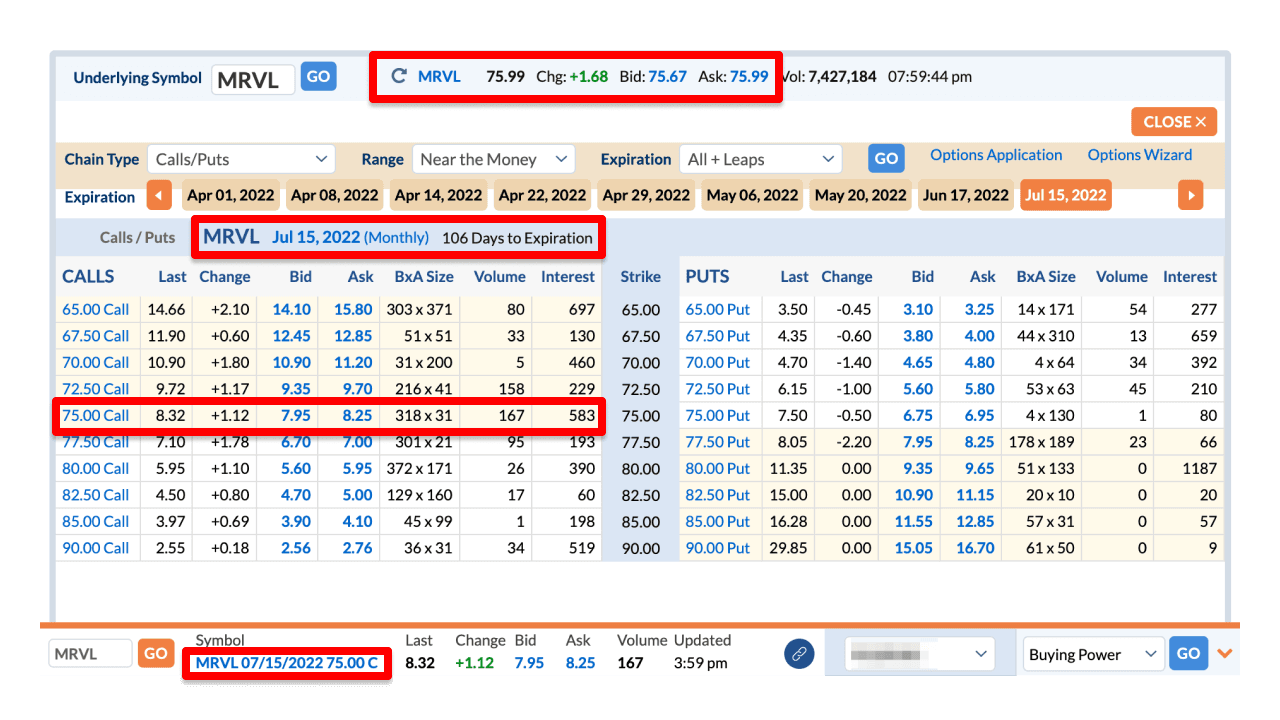This screenshot has height=720, width=1280.
Task: Select the May 06, 2022 expiration tab
Action: 752,195
